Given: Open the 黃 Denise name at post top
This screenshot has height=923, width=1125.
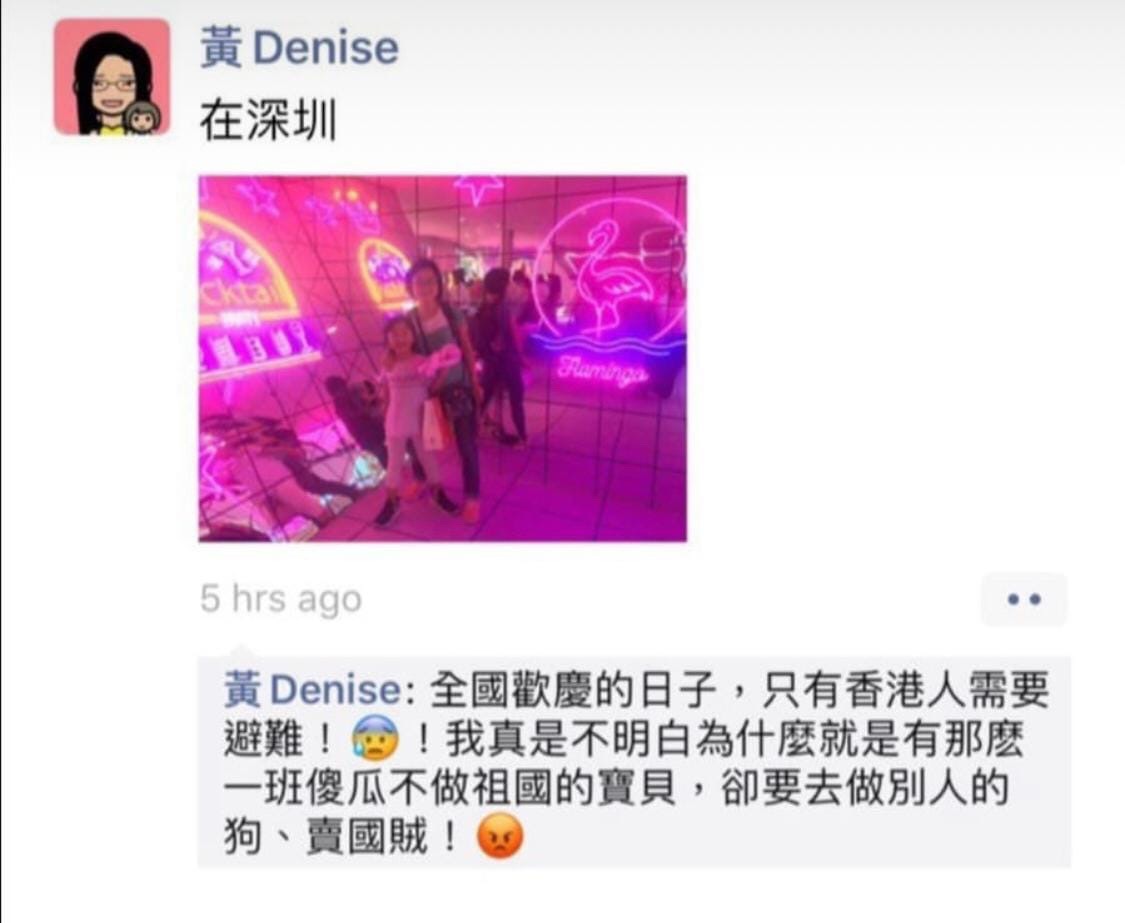Looking at the screenshot, I should click(x=299, y=48).
